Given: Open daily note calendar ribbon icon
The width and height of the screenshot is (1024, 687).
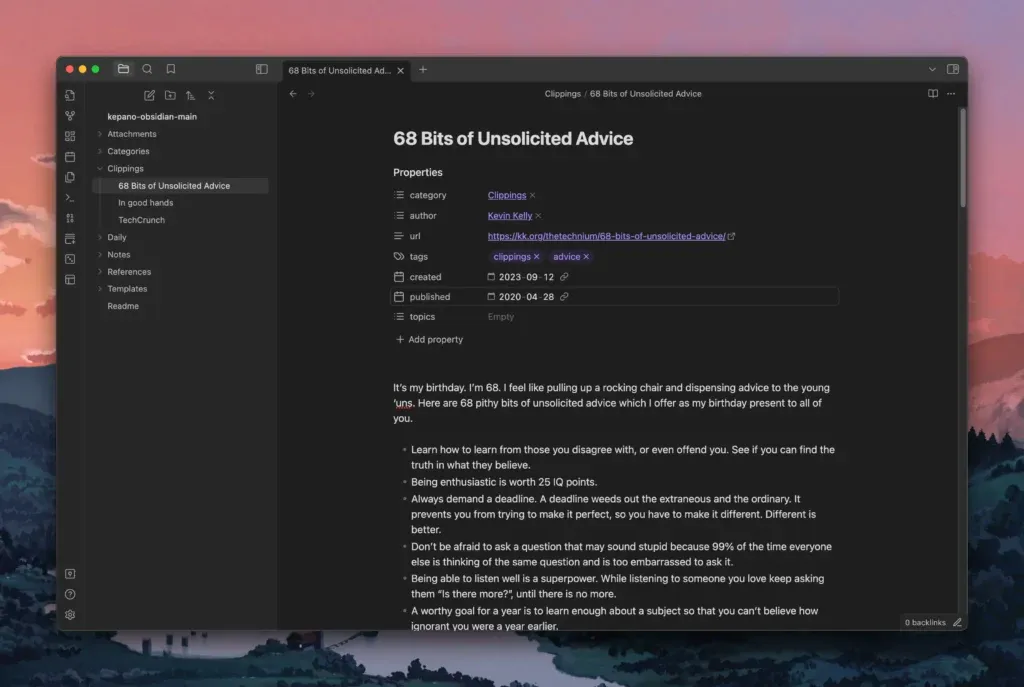Looking at the screenshot, I should [70, 157].
